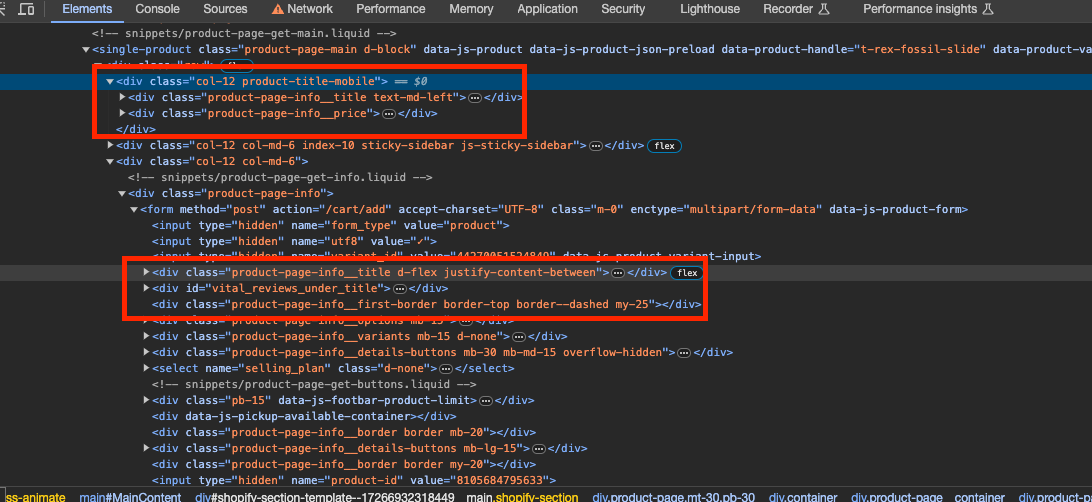Expand the product-page-info__variants div
This screenshot has width=1092, height=502.
(147, 336)
